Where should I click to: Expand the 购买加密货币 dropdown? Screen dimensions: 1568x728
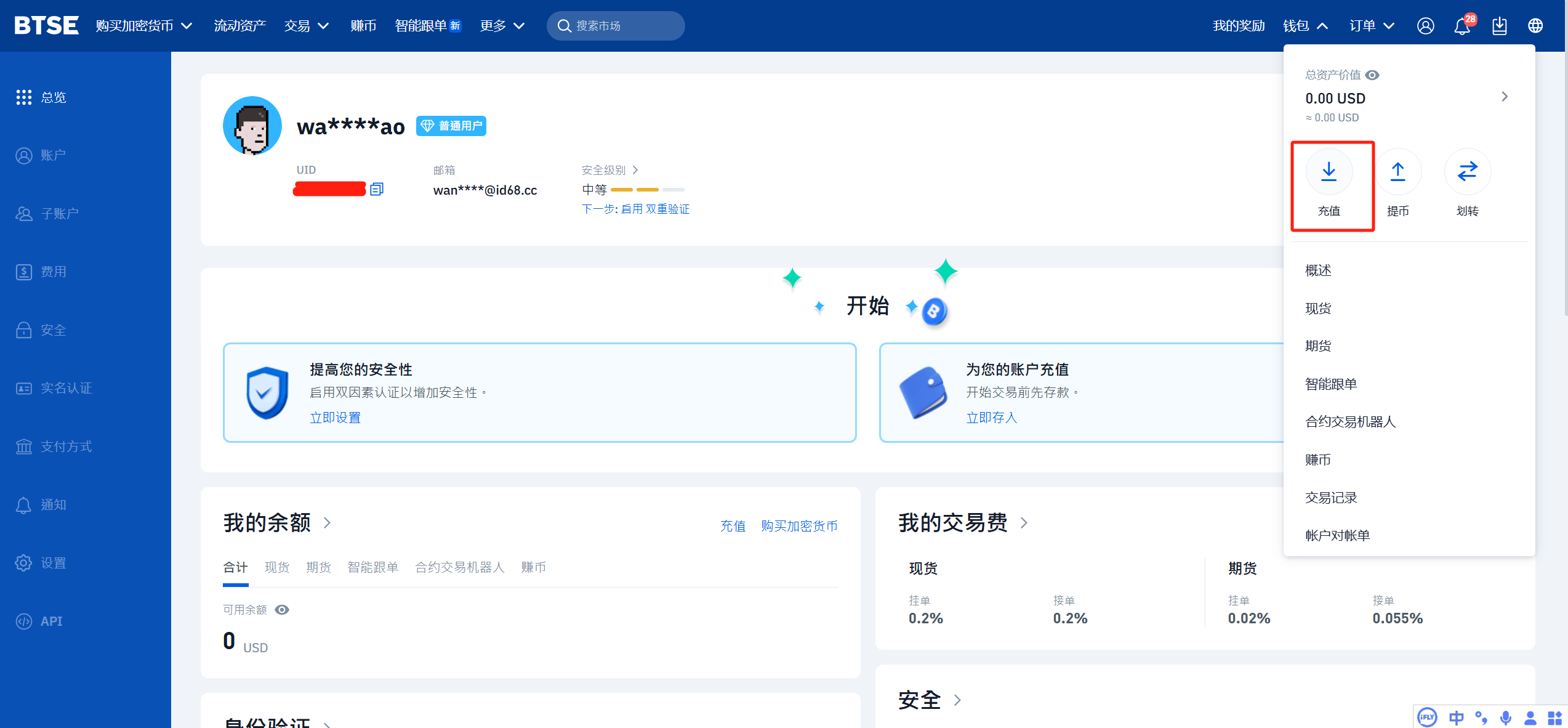tap(144, 26)
